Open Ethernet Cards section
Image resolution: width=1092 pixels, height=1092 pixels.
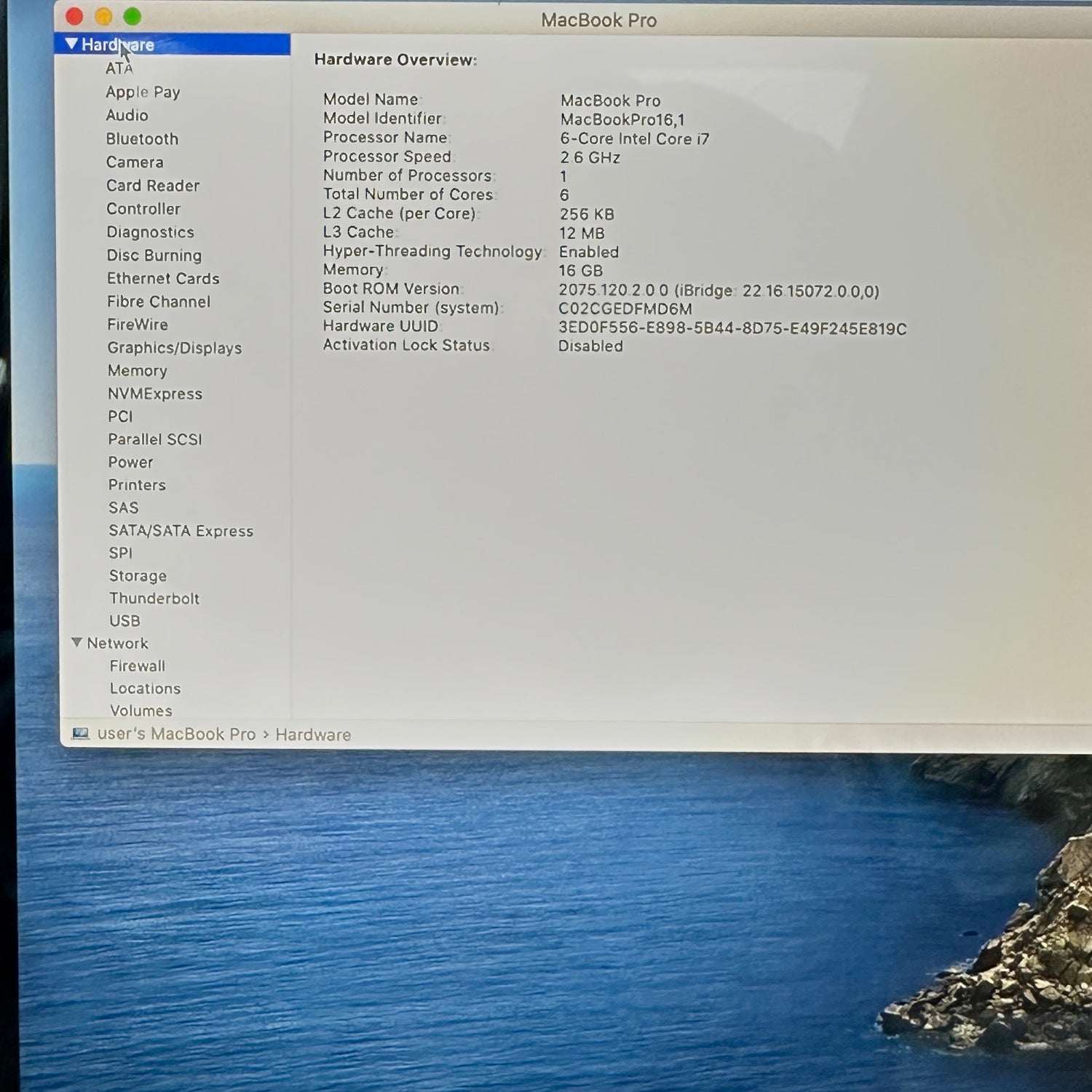click(x=163, y=278)
